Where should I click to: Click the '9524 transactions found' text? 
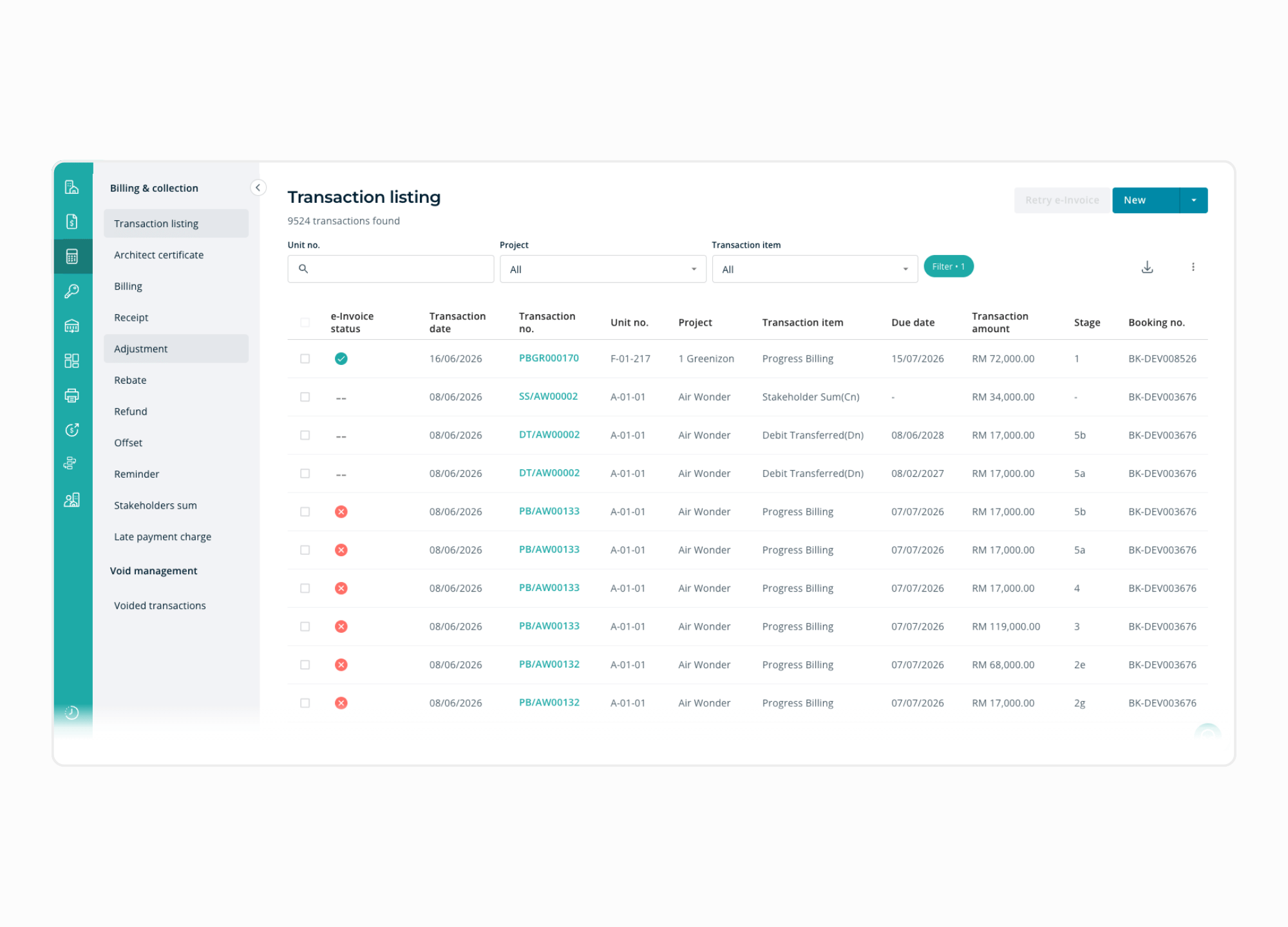click(343, 221)
